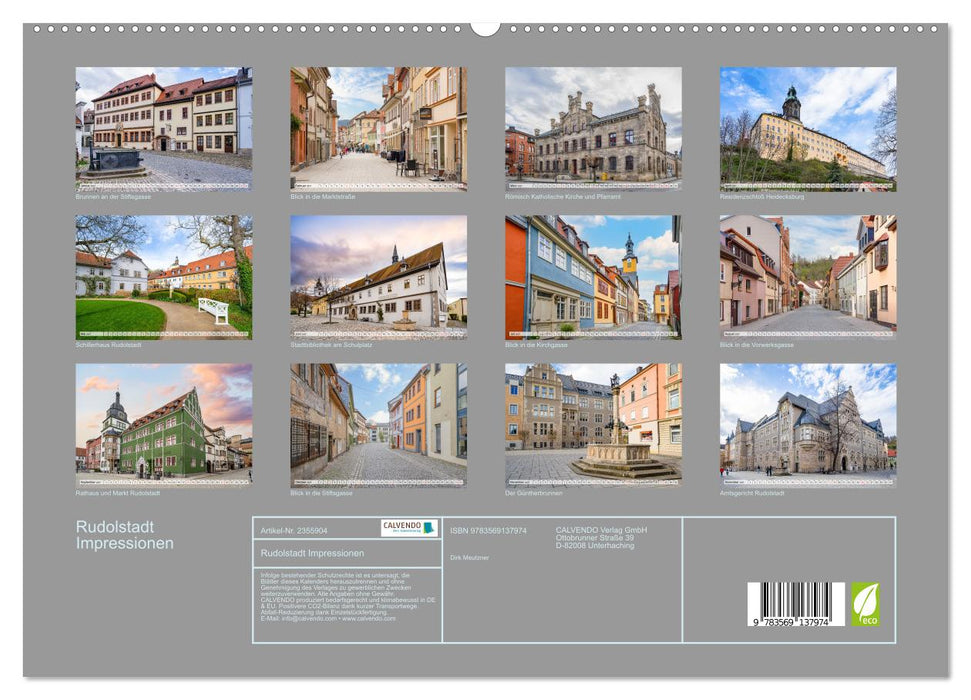Screen dimensions: 971x700
Task: Open the Amtsgericht Rudolstadt photo
Action: [x=808, y=426]
